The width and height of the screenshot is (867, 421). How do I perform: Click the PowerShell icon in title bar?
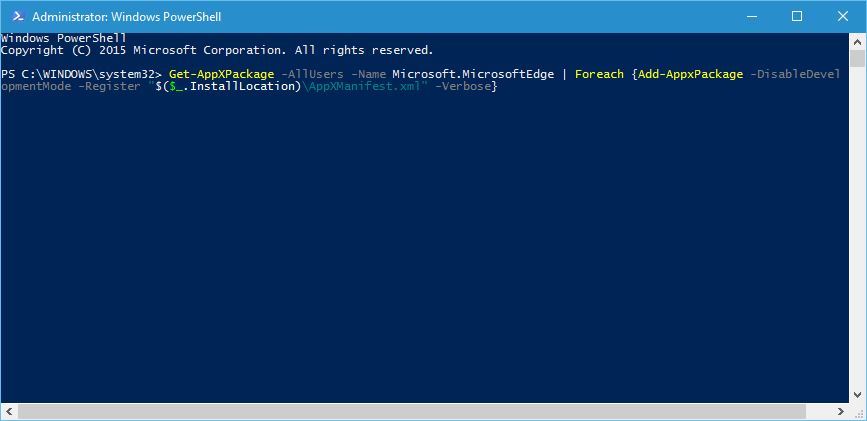[x=18, y=17]
